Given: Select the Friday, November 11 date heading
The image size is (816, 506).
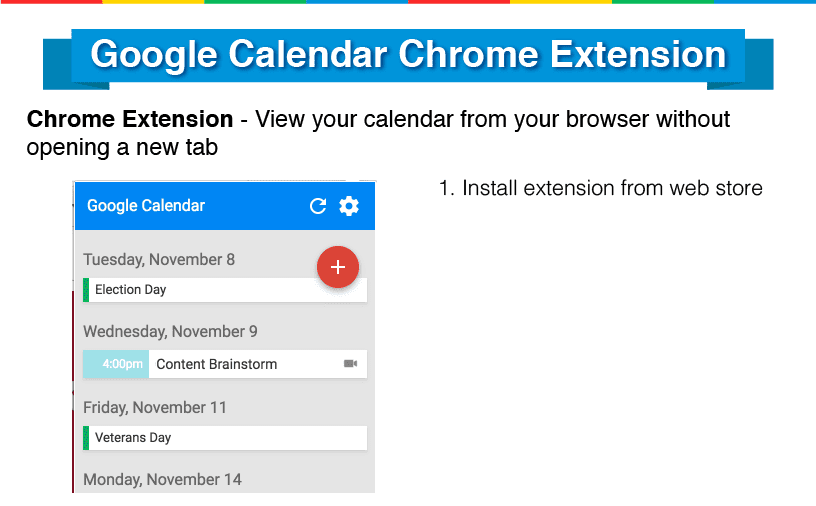Looking at the screenshot, I should click(155, 407).
